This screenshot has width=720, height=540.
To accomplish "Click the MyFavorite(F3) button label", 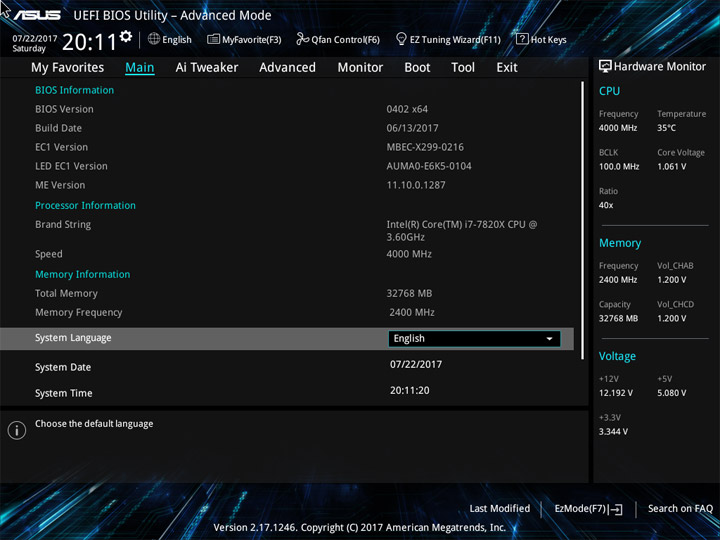I will click(252, 39).
